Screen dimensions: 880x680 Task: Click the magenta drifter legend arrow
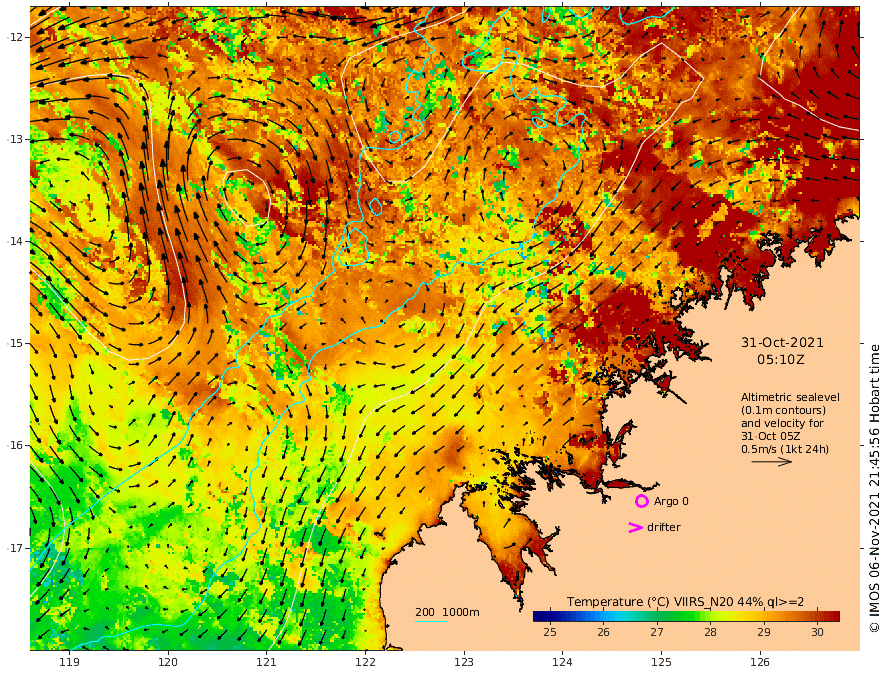pyautogui.click(x=635, y=527)
